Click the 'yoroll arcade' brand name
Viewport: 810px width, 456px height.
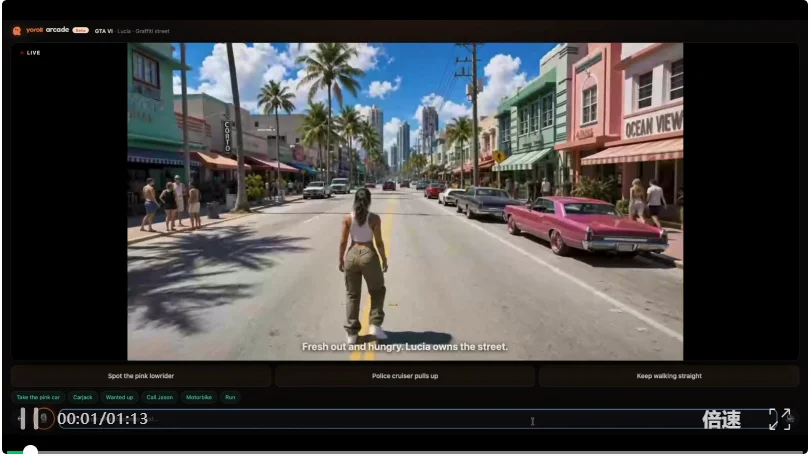click(48, 30)
